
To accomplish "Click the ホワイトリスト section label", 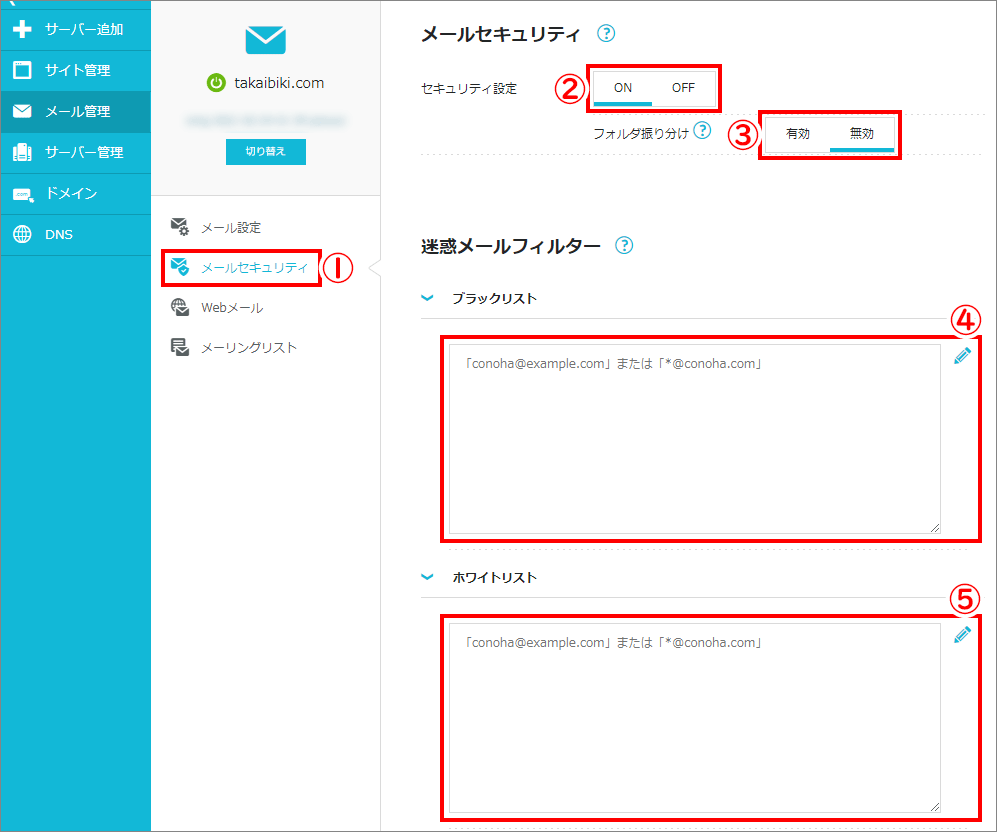I will point(494,577).
